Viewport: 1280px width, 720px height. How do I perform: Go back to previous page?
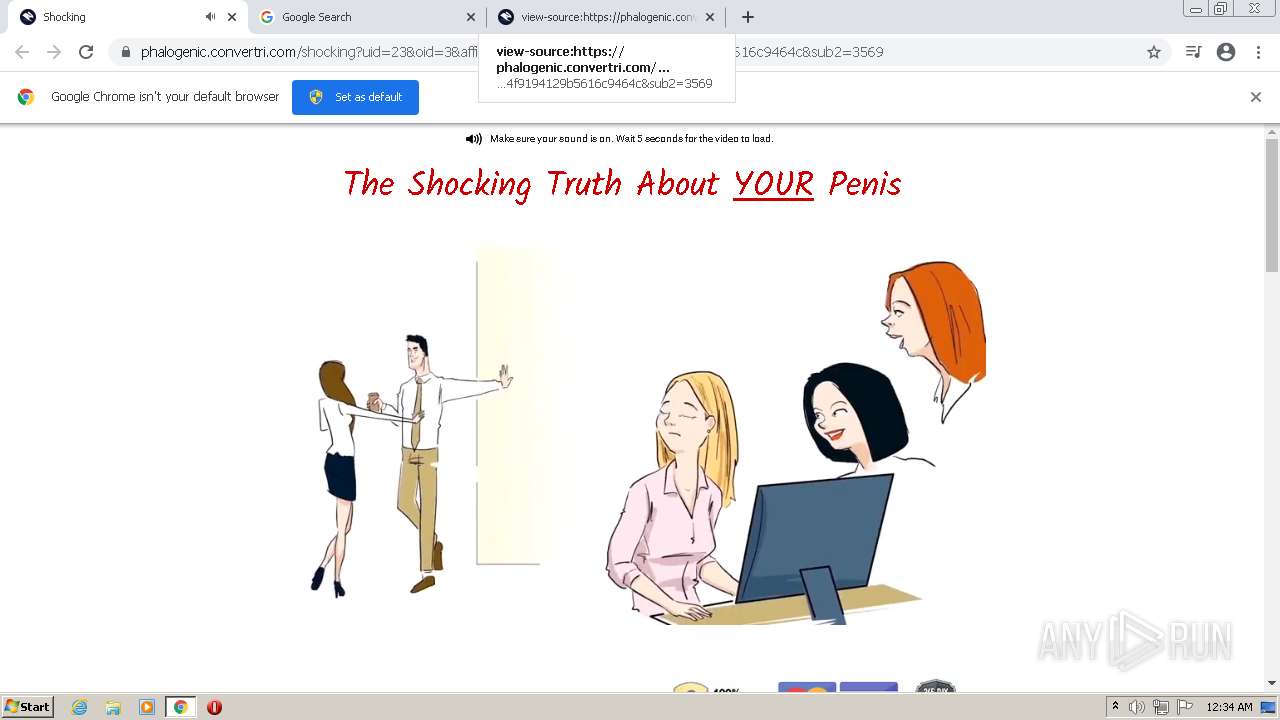(x=22, y=52)
